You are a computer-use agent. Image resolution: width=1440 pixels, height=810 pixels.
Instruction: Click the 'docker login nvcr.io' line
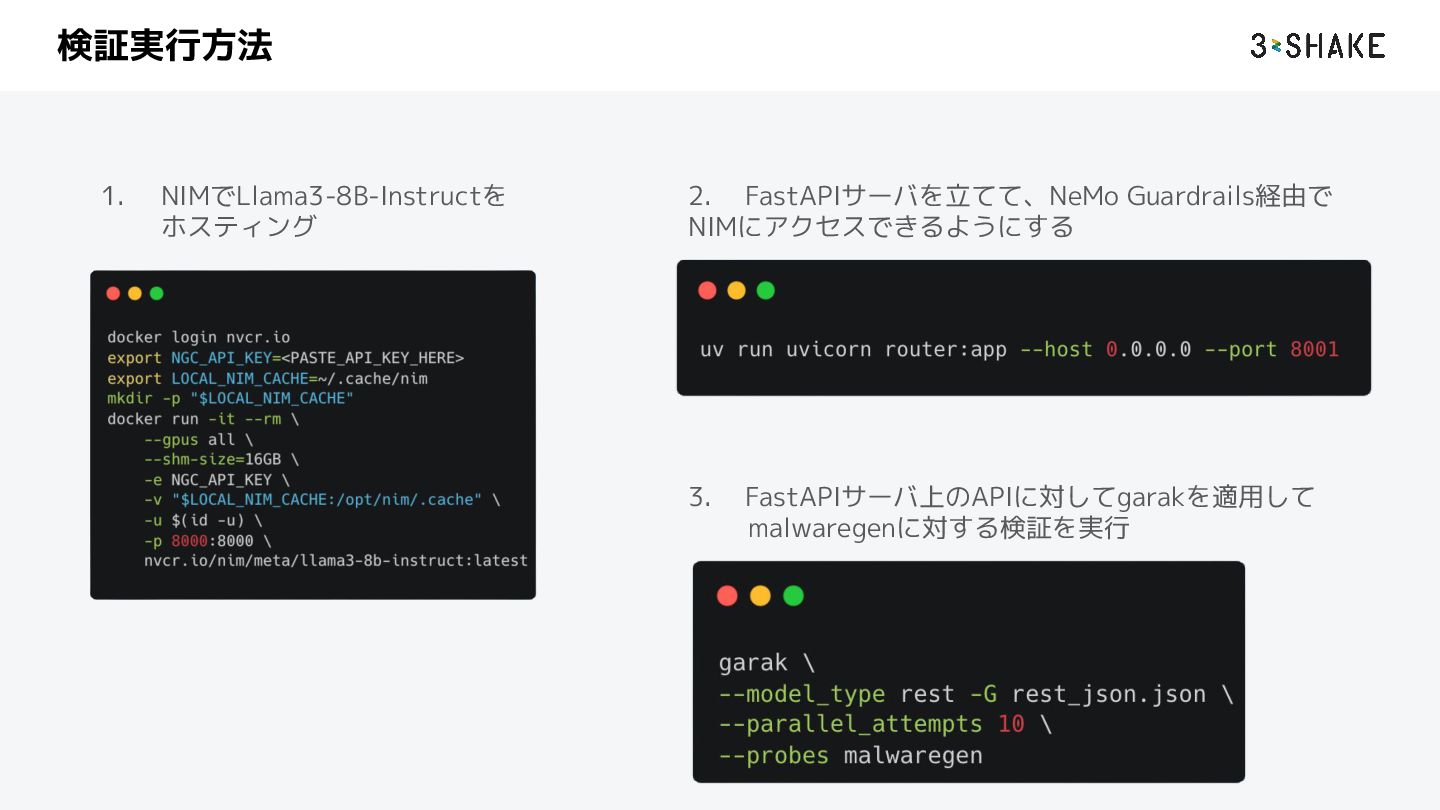(x=198, y=337)
